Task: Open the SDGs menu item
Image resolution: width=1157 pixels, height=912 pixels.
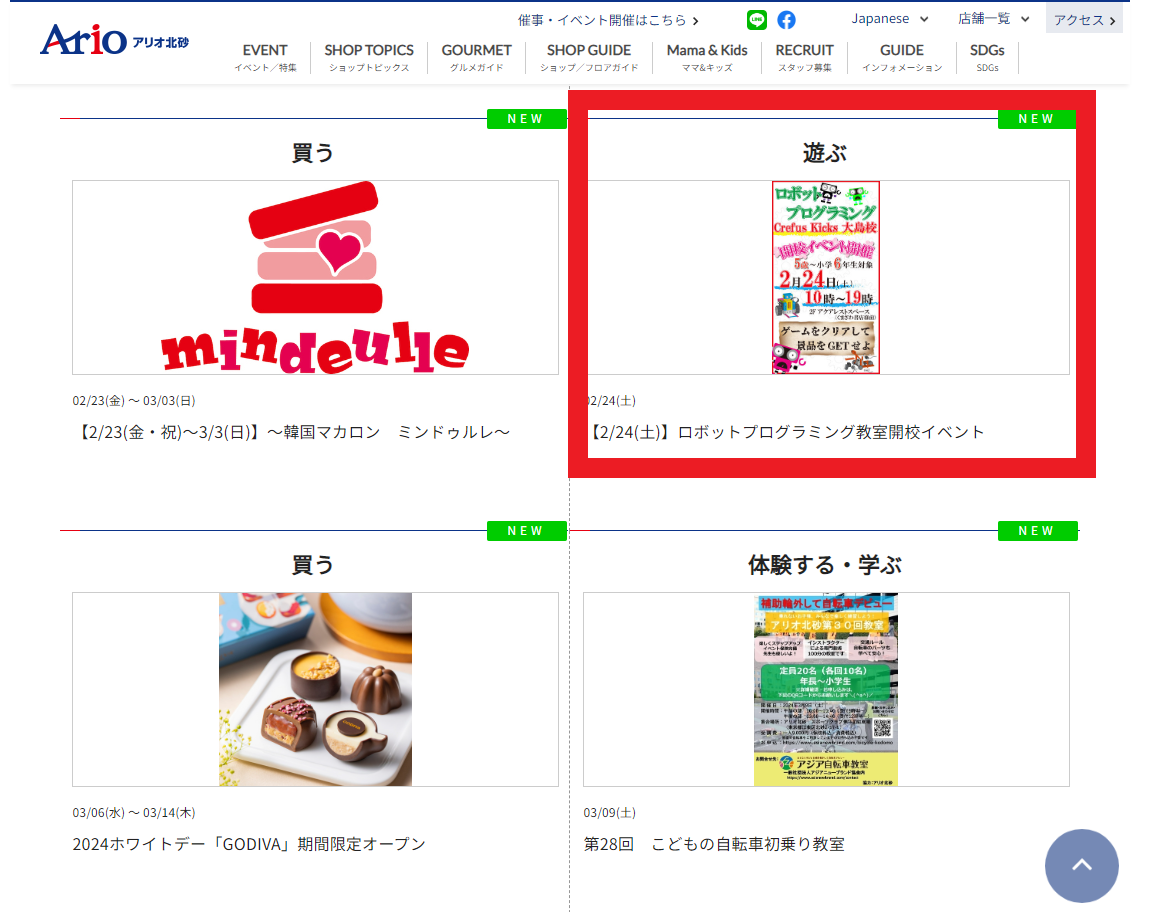Action: (987, 58)
